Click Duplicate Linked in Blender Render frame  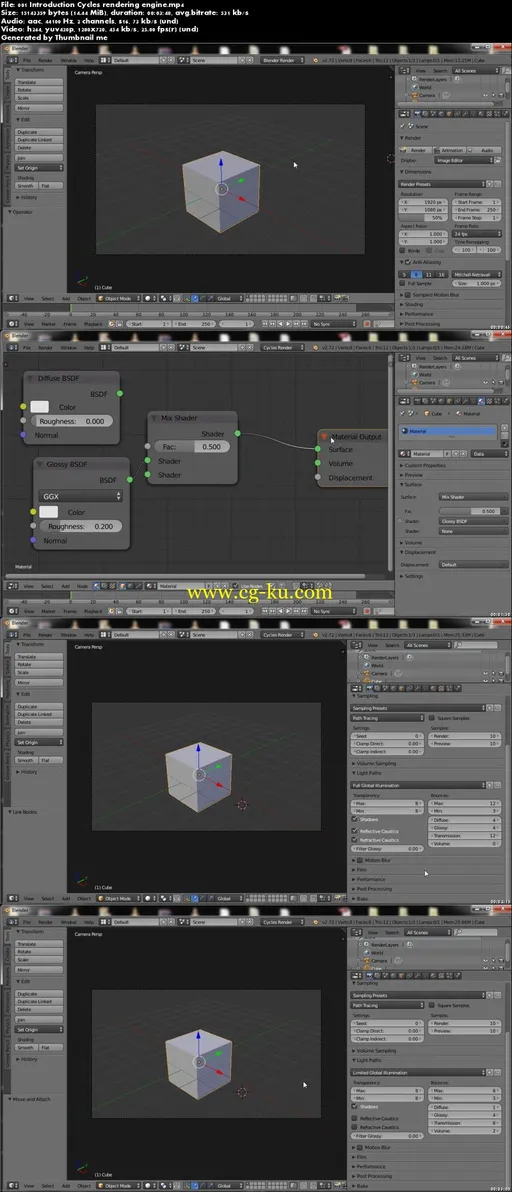pyautogui.click(x=39, y=140)
